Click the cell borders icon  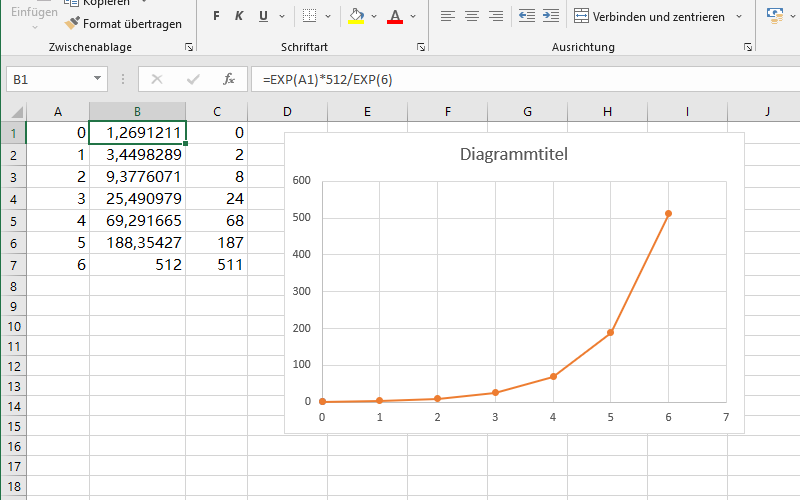[x=309, y=16]
